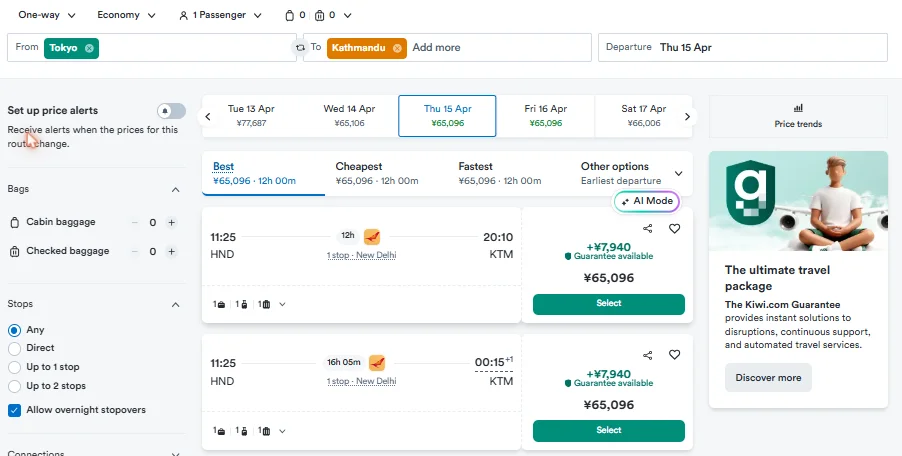Select the flight arriving at 00:15

[609, 431]
